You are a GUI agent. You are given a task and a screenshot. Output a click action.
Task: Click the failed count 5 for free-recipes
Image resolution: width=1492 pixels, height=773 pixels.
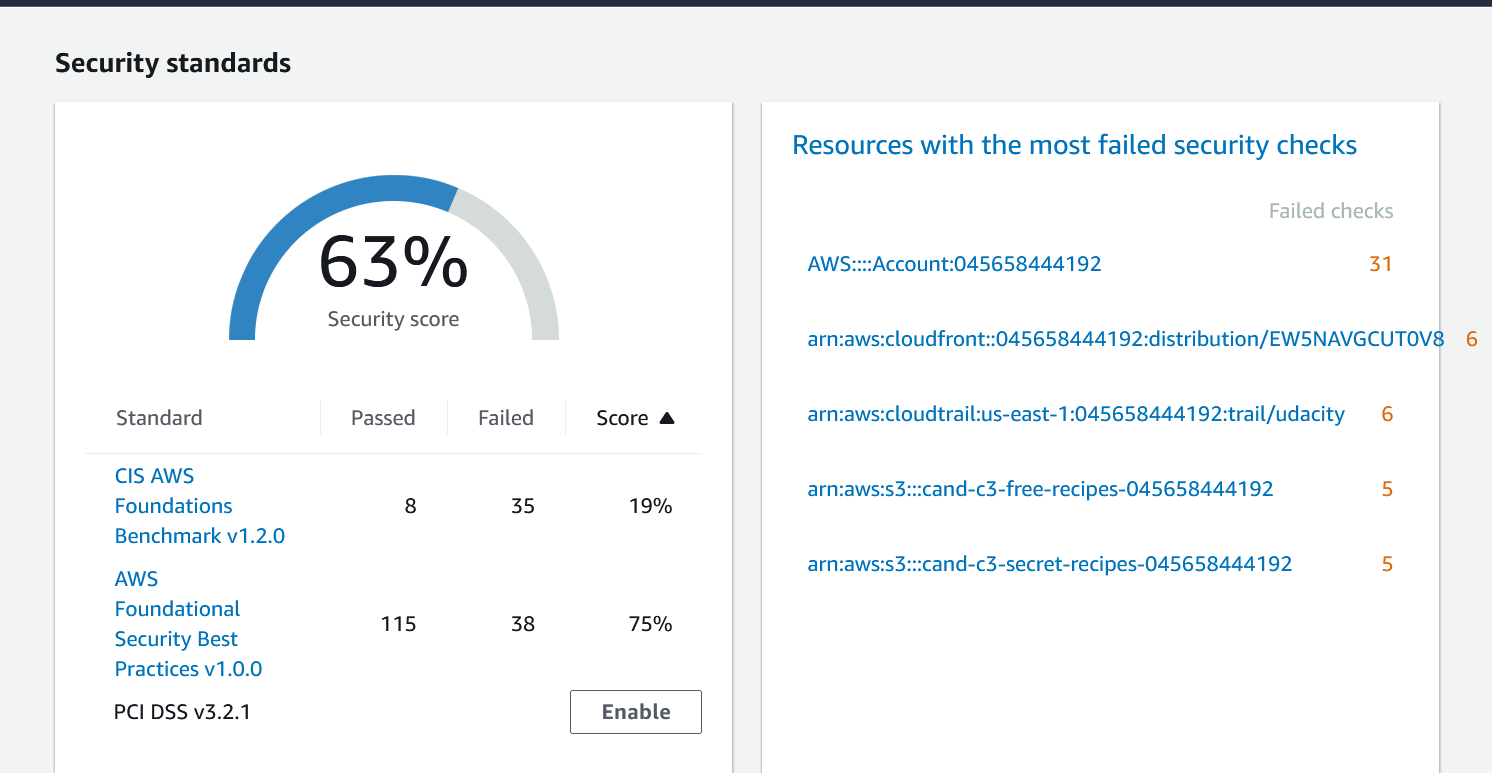(1387, 489)
